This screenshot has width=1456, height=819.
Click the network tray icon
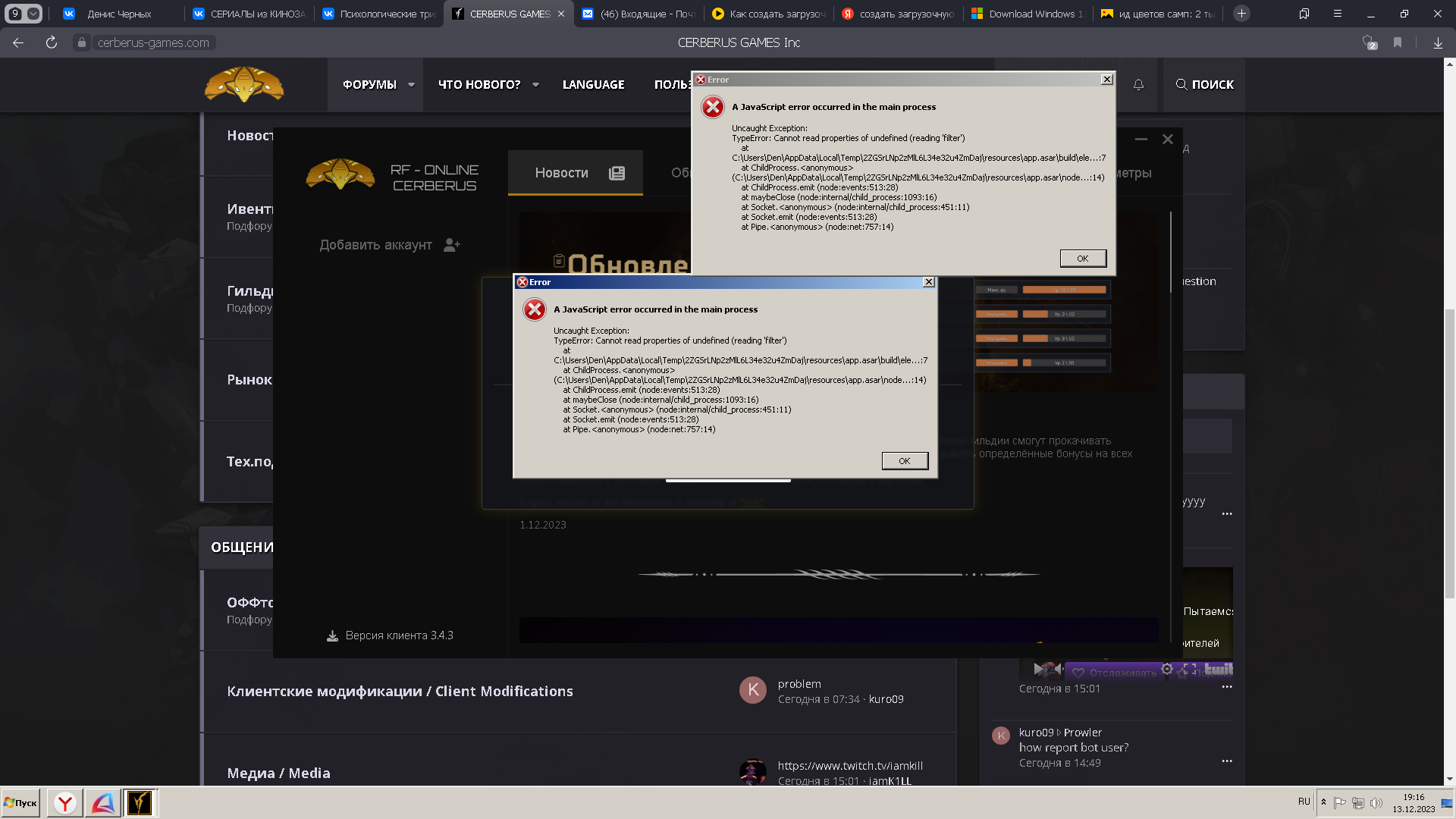pos(1357,803)
